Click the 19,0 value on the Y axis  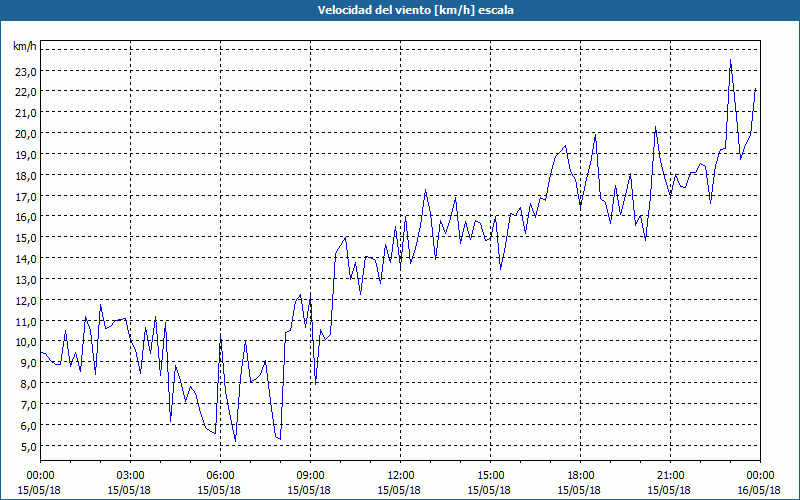tap(26, 155)
